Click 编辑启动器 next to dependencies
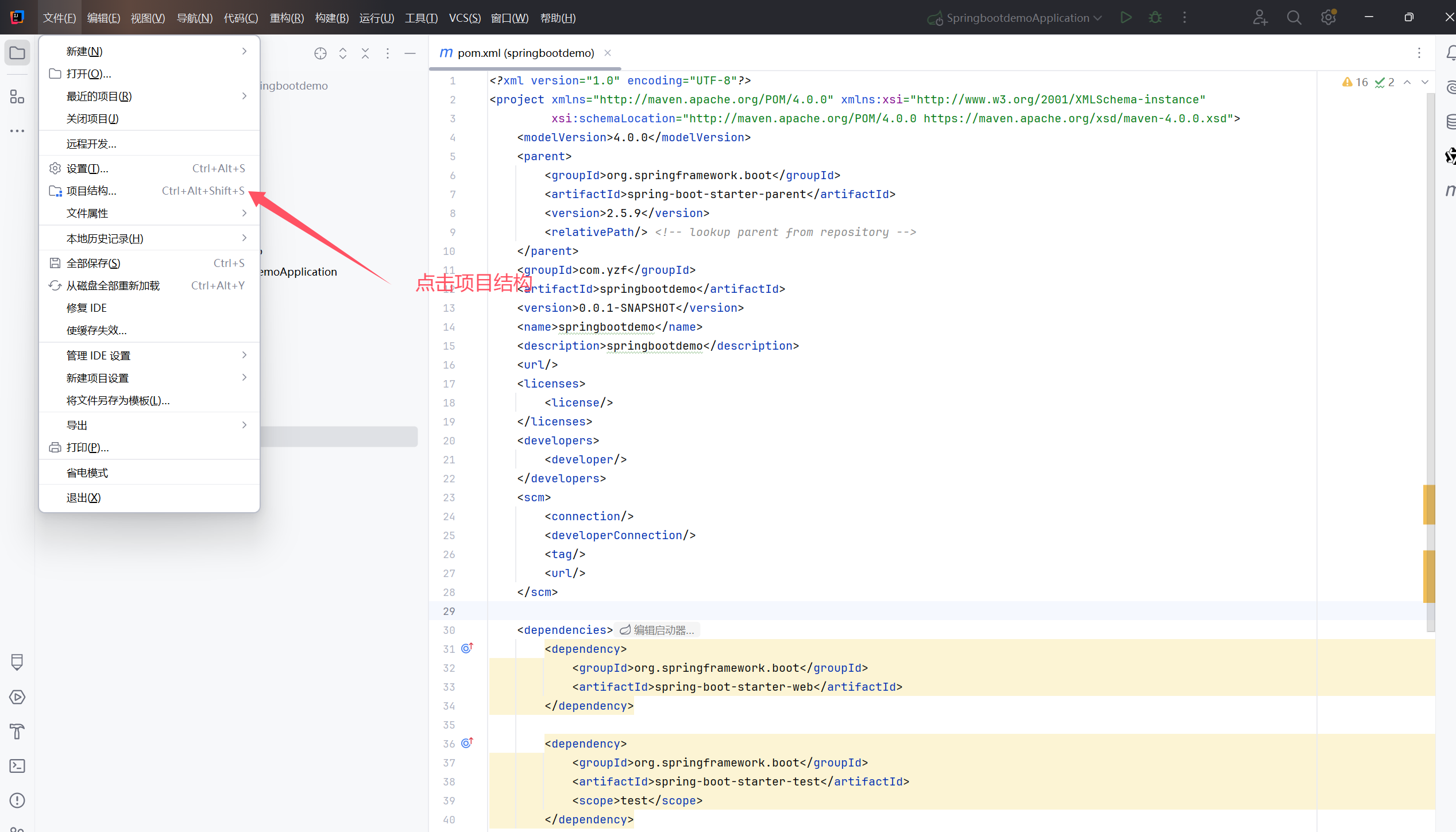This screenshot has height=832, width=1456. (661, 629)
